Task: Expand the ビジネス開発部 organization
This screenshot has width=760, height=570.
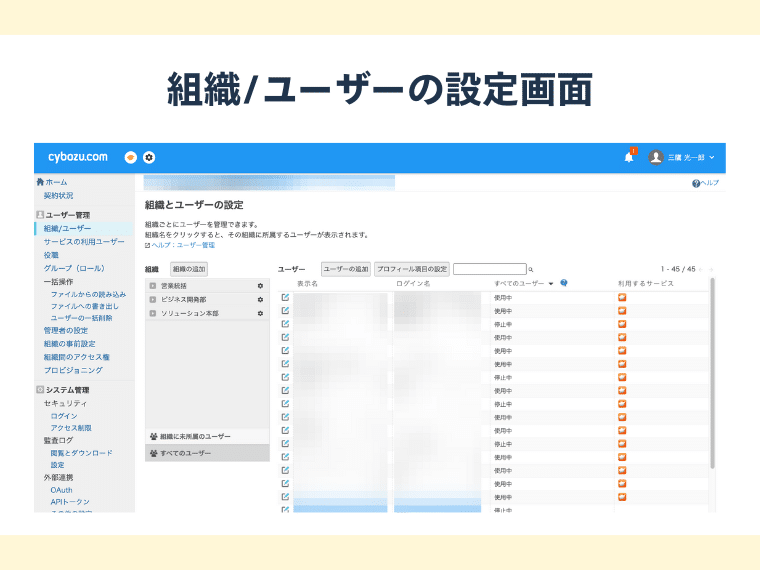Action: [153, 299]
